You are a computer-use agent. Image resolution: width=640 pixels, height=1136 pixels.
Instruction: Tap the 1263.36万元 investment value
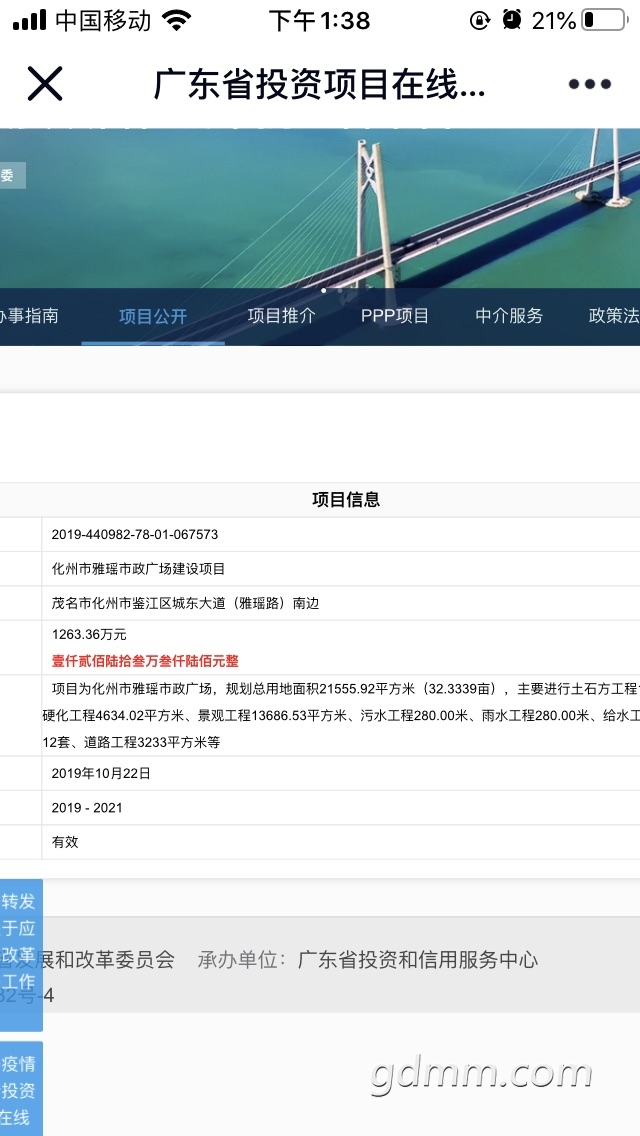pyautogui.click(x=89, y=635)
